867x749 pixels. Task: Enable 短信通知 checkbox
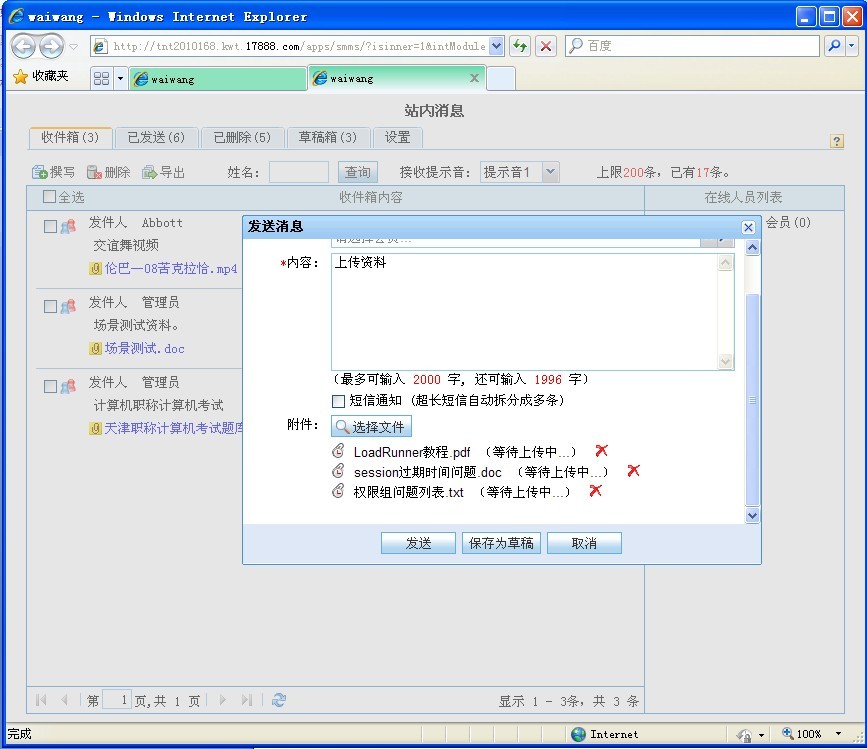pyautogui.click(x=338, y=401)
